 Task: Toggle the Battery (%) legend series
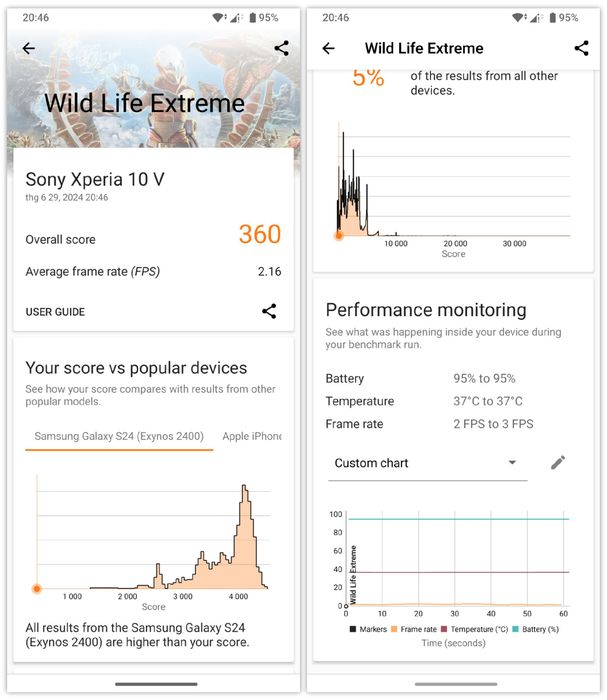[536, 629]
